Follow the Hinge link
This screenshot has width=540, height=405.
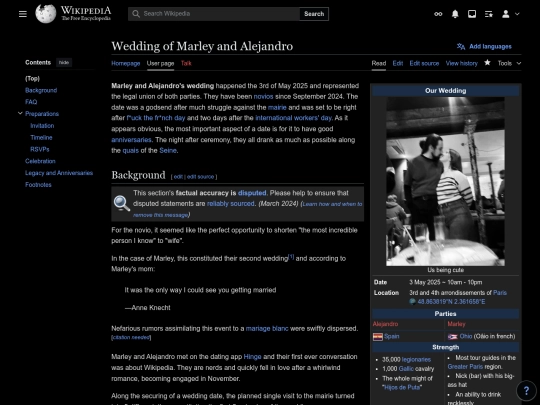(252, 357)
